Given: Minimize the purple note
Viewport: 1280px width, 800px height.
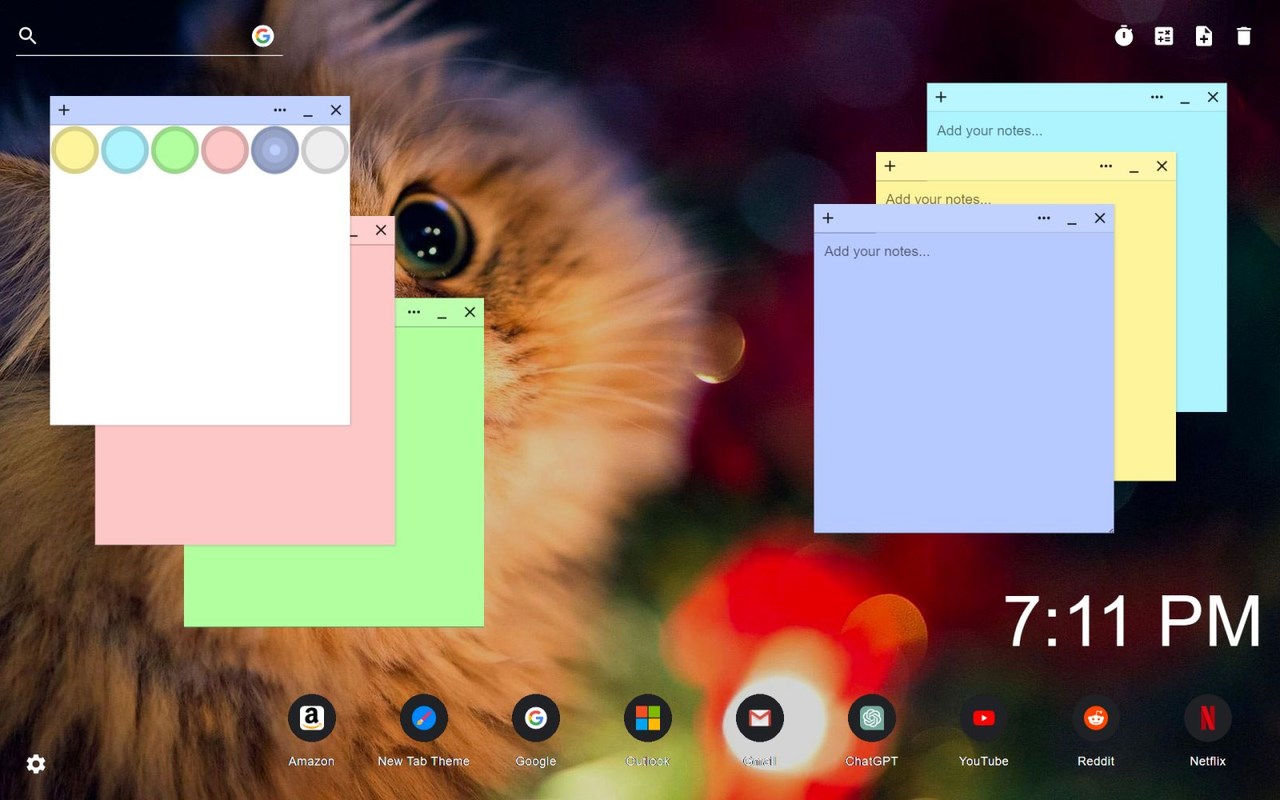Looking at the screenshot, I should (x=1072, y=220).
